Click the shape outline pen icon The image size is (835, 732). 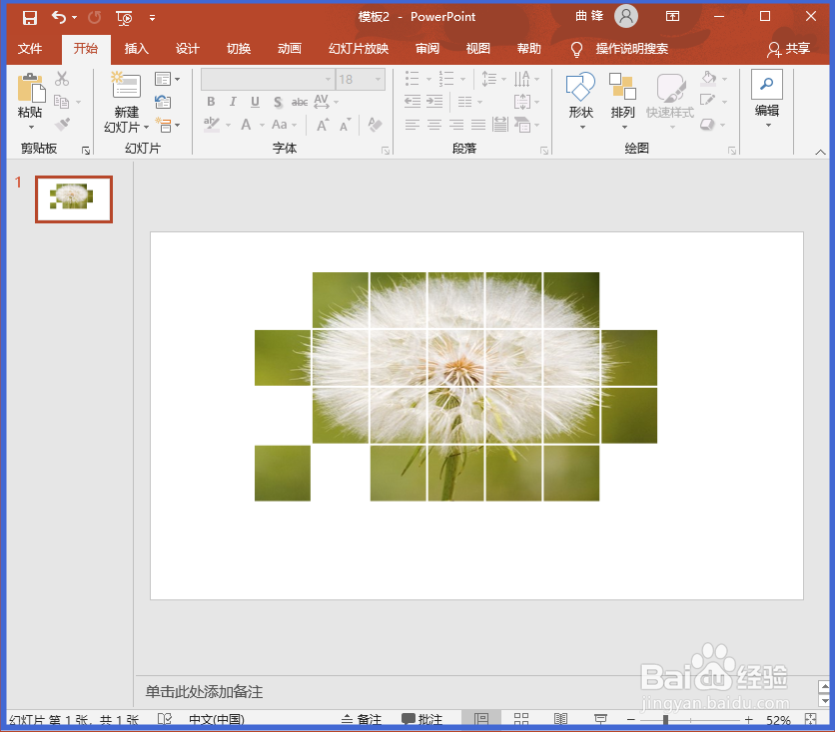pyautogui.click(x=708, y=101)
